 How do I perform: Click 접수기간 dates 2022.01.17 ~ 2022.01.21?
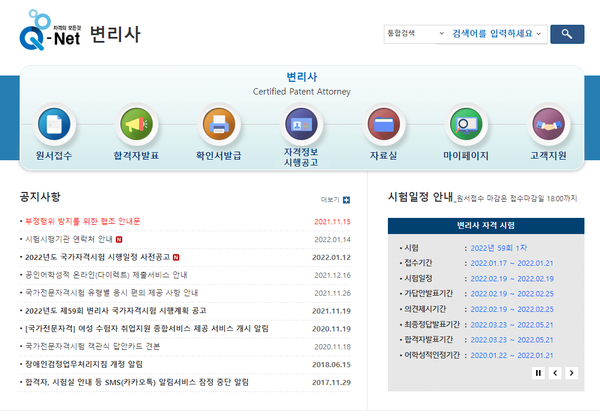pyautogui.click(x=512, y=263)
